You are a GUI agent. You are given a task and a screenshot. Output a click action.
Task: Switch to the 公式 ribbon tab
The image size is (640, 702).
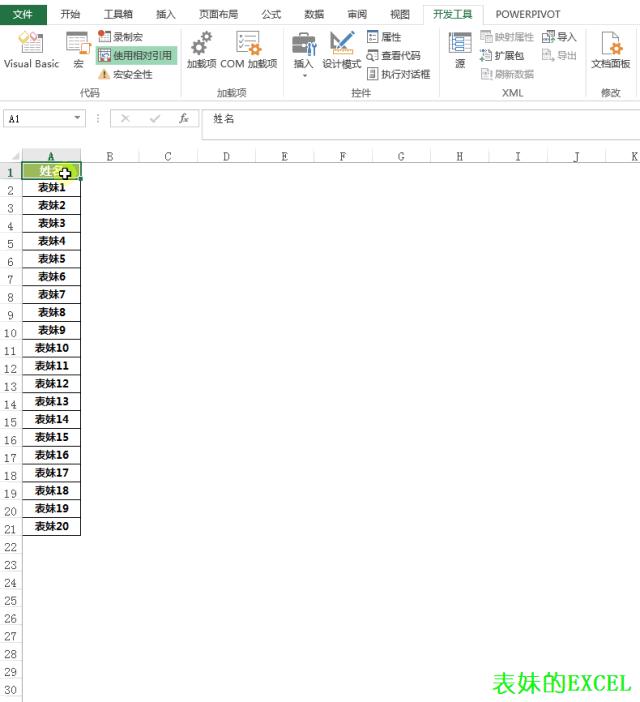271,14
